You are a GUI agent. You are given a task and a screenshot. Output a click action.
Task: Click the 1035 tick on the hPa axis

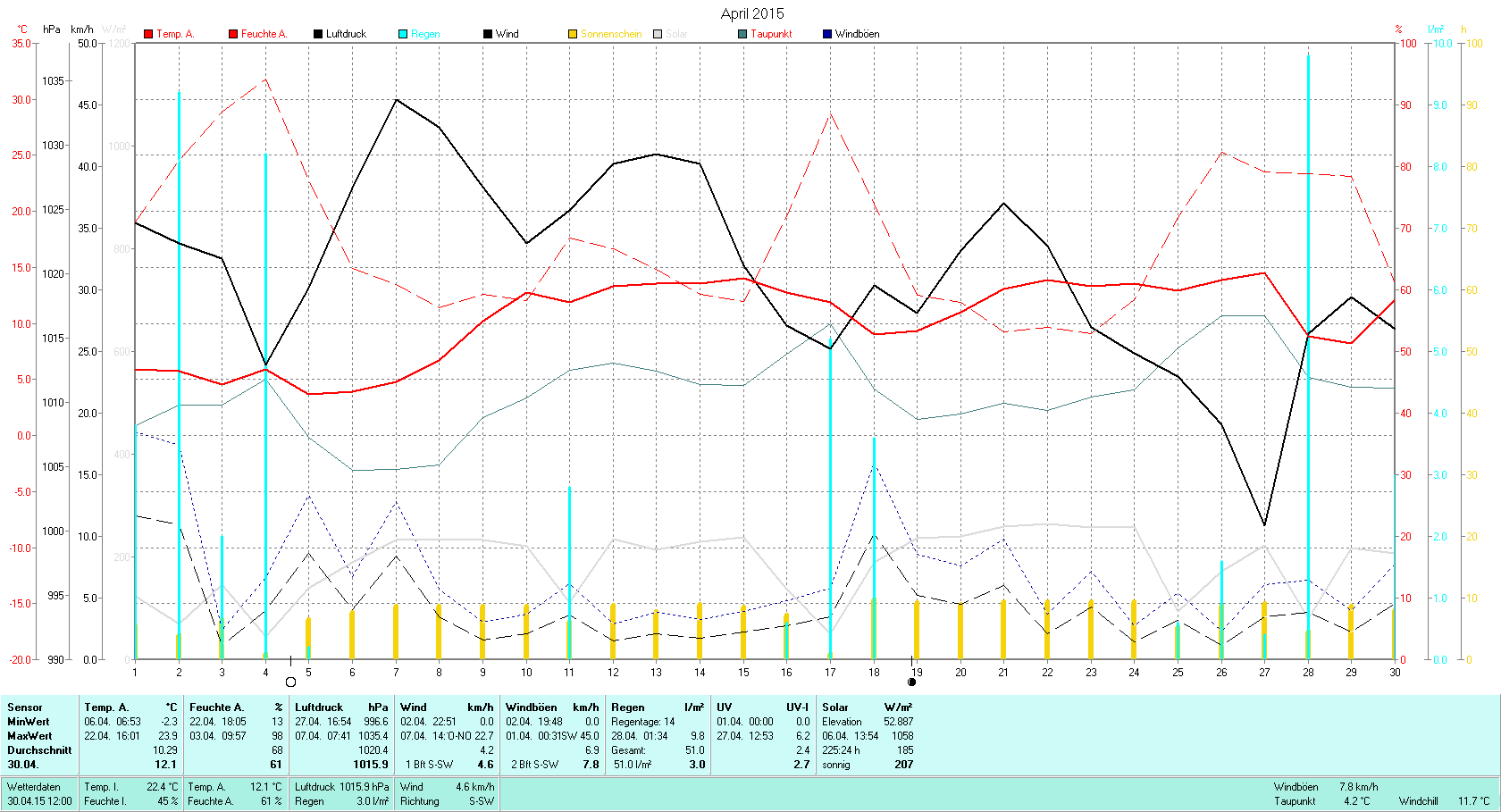click(x=53, y=80)
